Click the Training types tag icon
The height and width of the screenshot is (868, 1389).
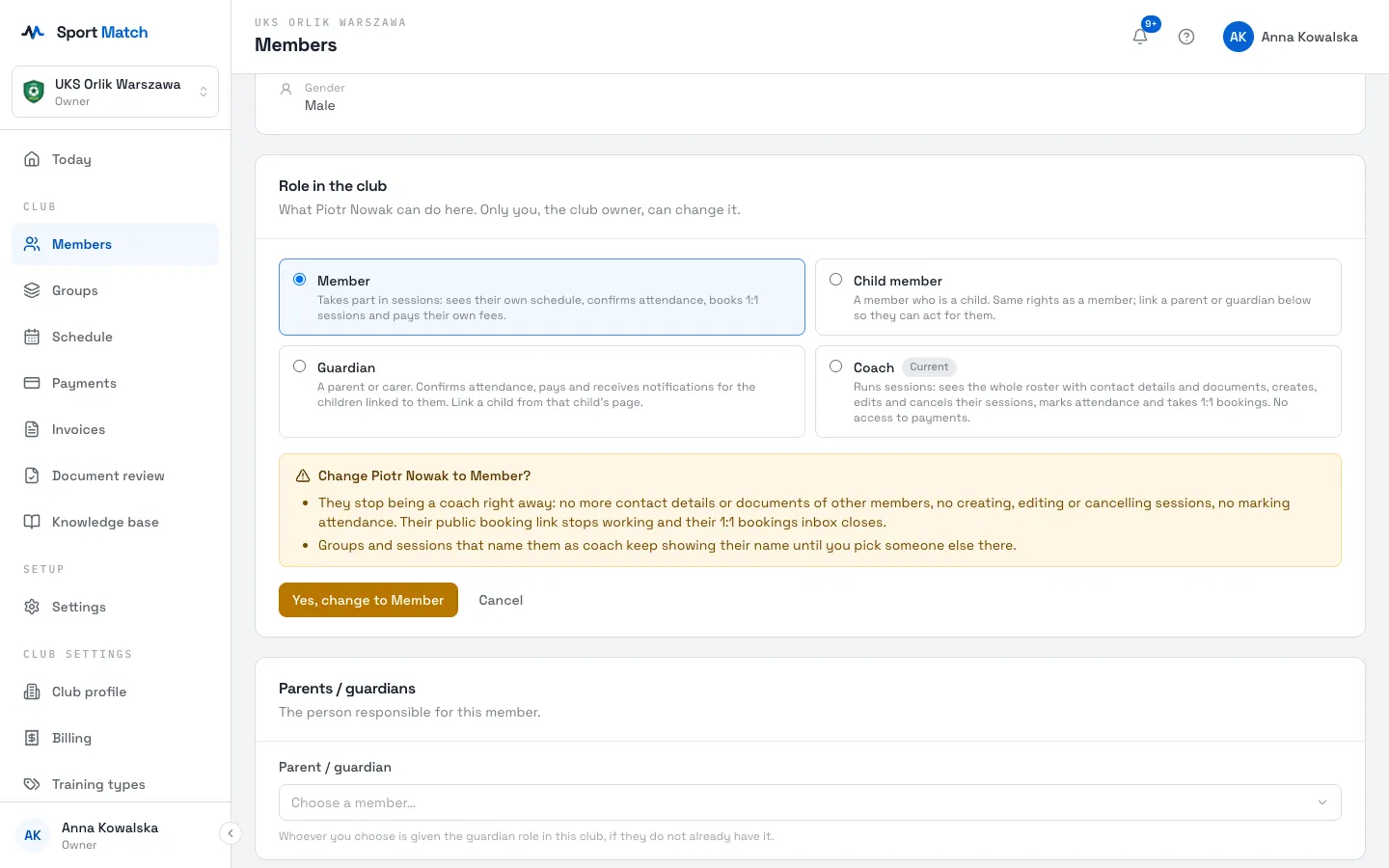tap(32, 784)
